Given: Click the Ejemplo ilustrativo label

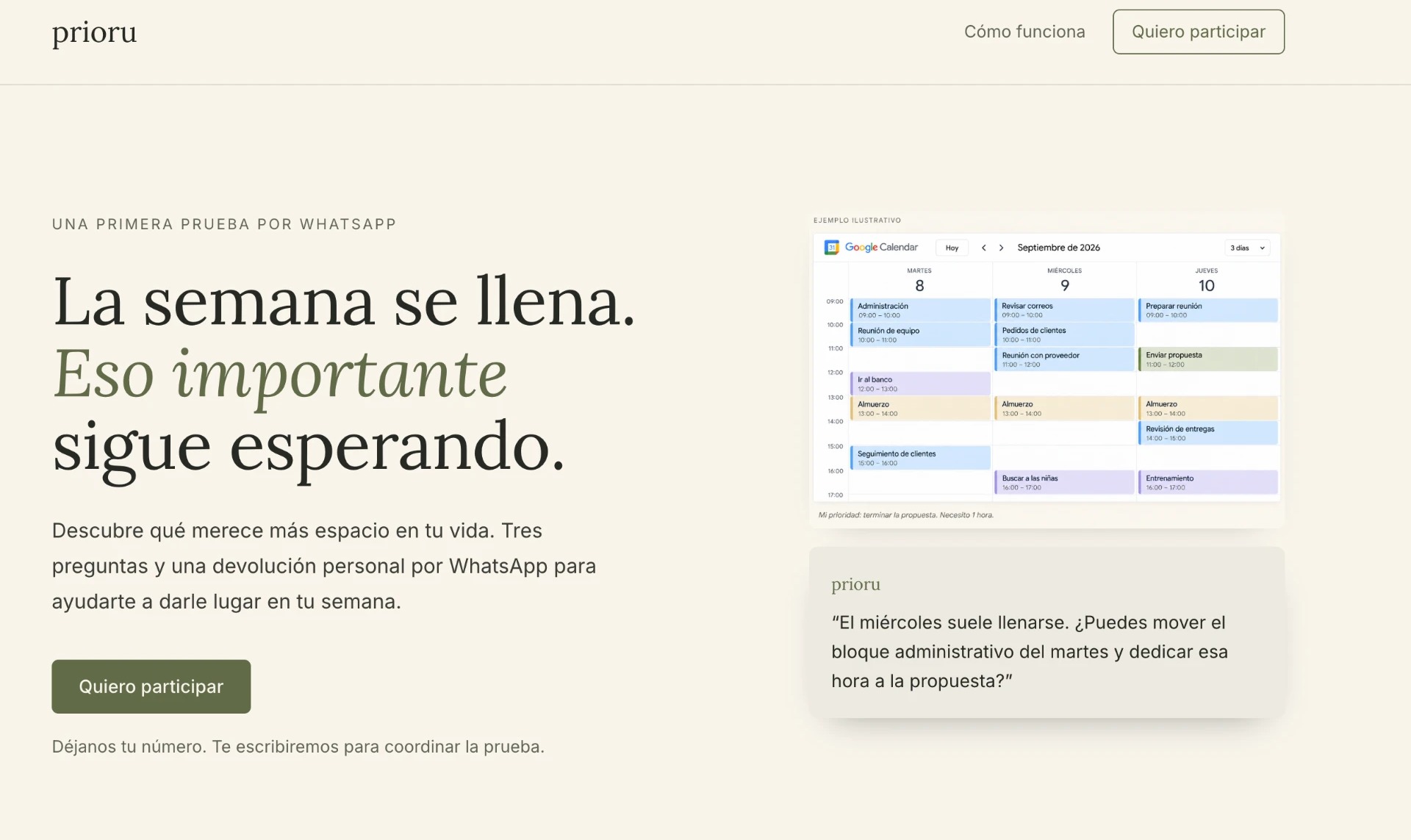Looking at the screenshot, I should pos(857,220).
